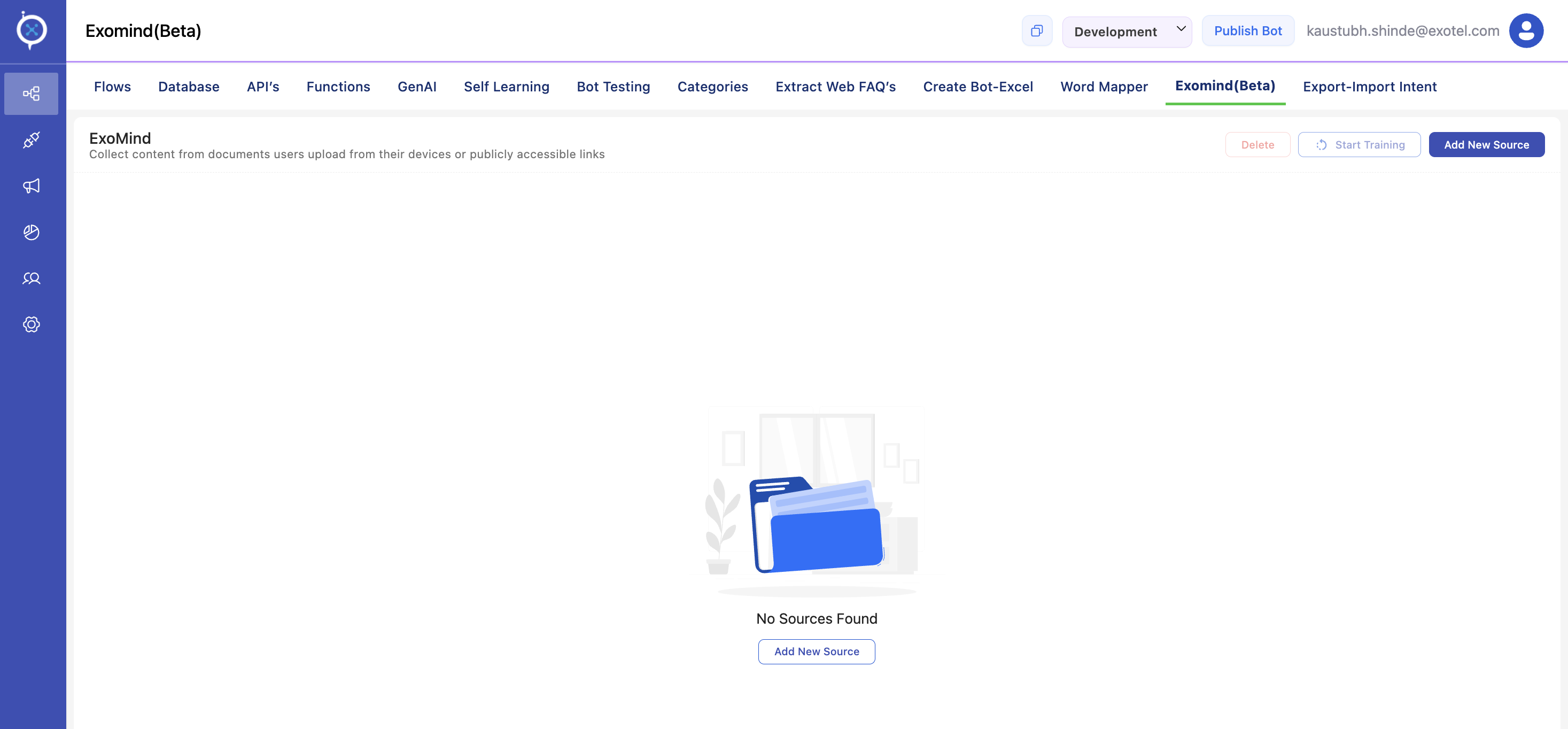1568x729 pixels.
Task: Click the blue Add New Source button
Action: pos(1486,145)
